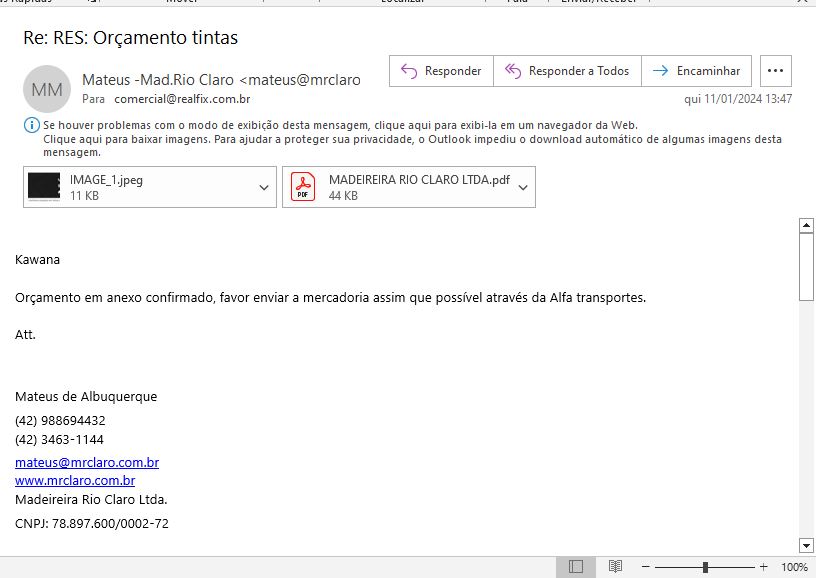Image resolution: width=816 pixels, height=578 pixels.
Task: Open the IMAGE_1.jpeg attachment thumbnail
Action: coord(44,187)
